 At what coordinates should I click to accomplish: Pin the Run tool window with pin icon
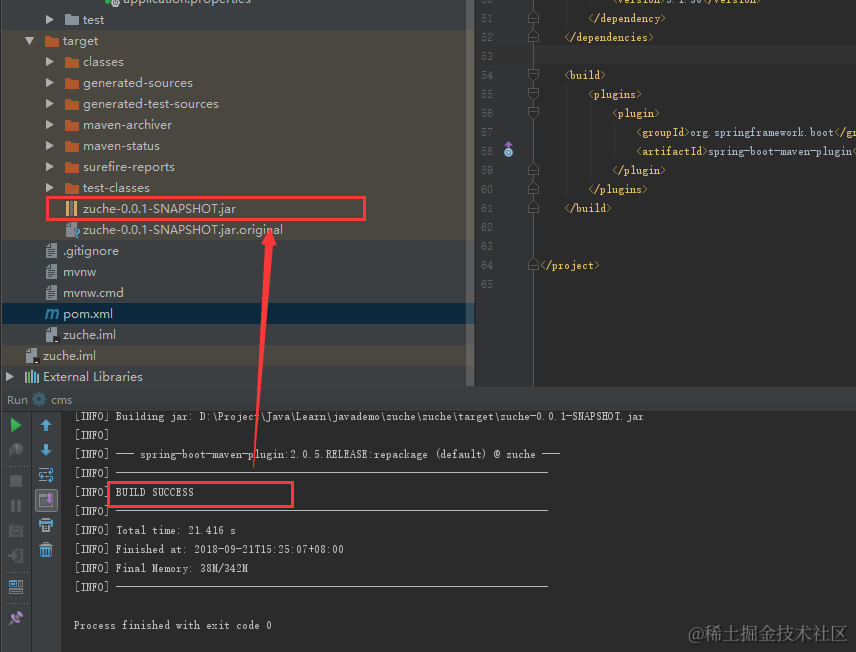(x=15, y=618)
